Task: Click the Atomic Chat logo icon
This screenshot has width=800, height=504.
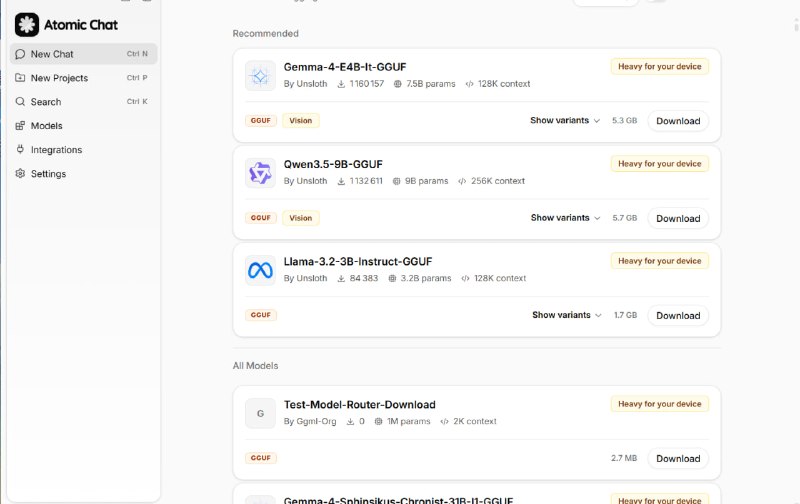Action: [27, 24]
